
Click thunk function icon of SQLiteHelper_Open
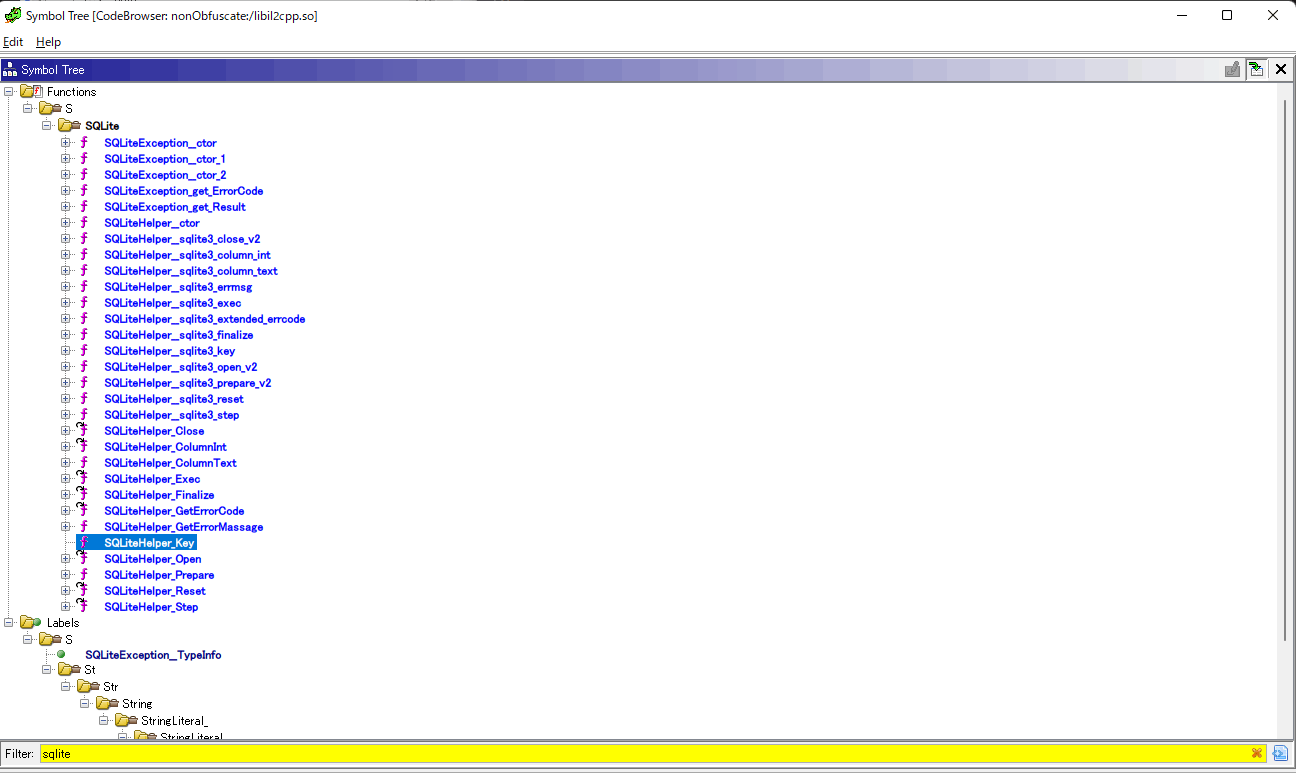tap(84, 559)
